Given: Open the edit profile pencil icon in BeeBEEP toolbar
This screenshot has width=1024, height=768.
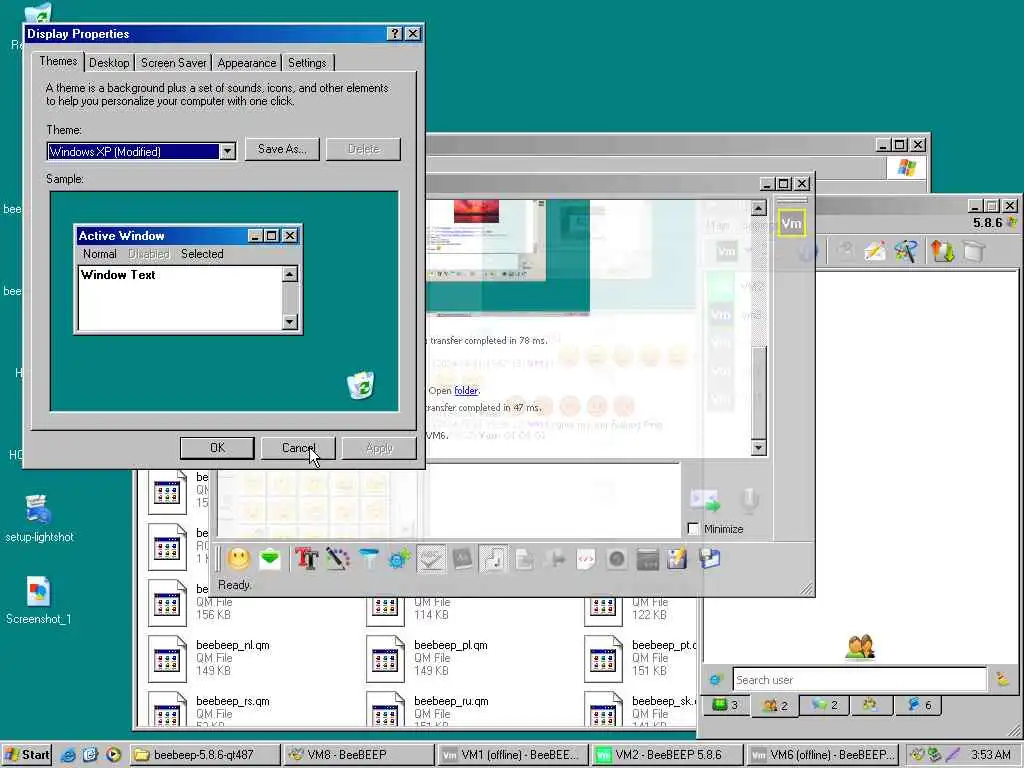Looking at the screenshot, I should (x=874, y=251).
